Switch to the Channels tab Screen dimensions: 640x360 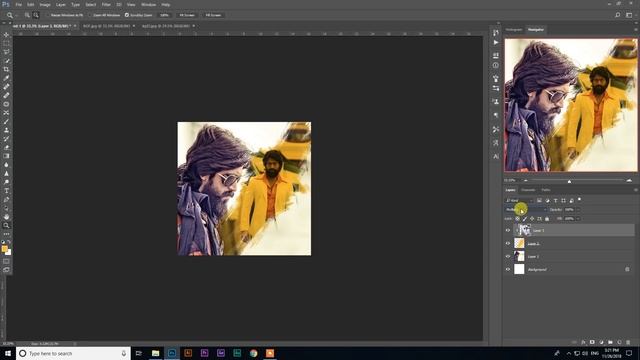(x=528, y=190)
